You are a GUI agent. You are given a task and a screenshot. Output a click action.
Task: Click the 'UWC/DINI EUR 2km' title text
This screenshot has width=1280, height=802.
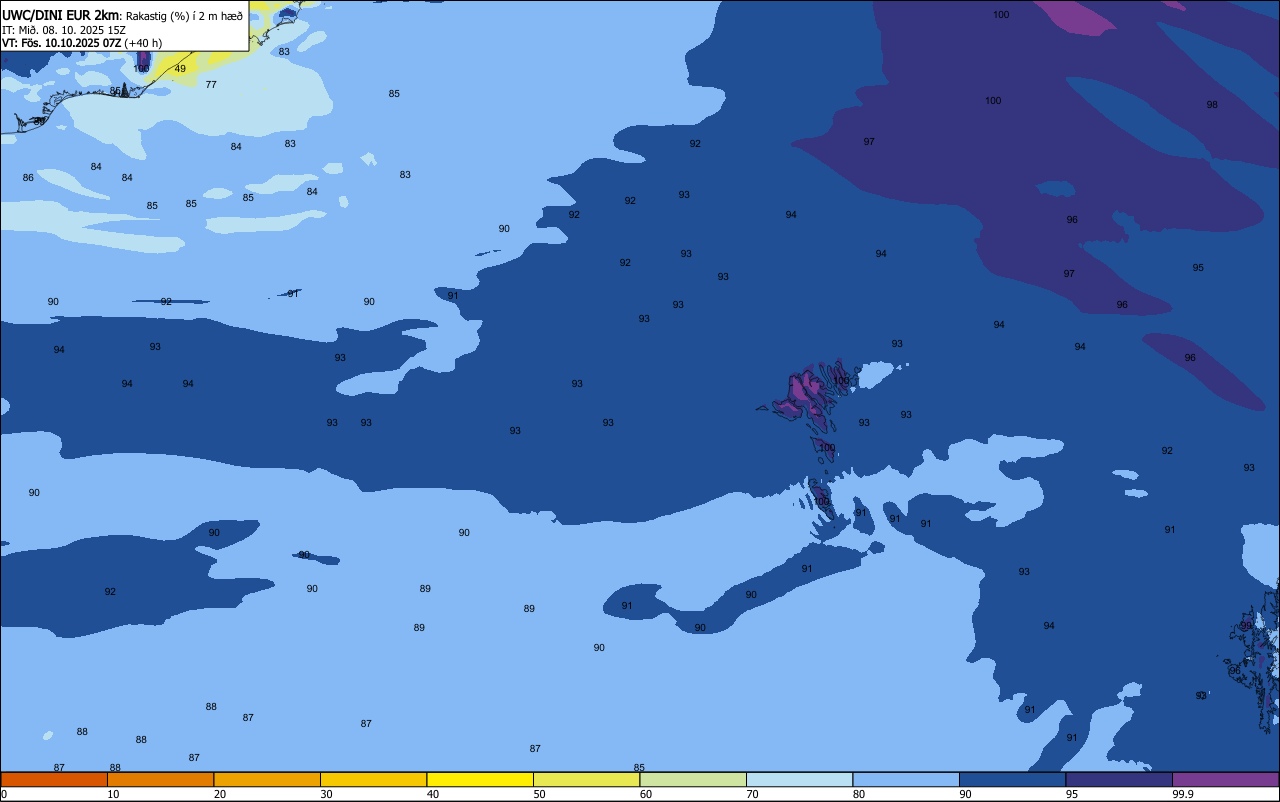click(61, 15)
